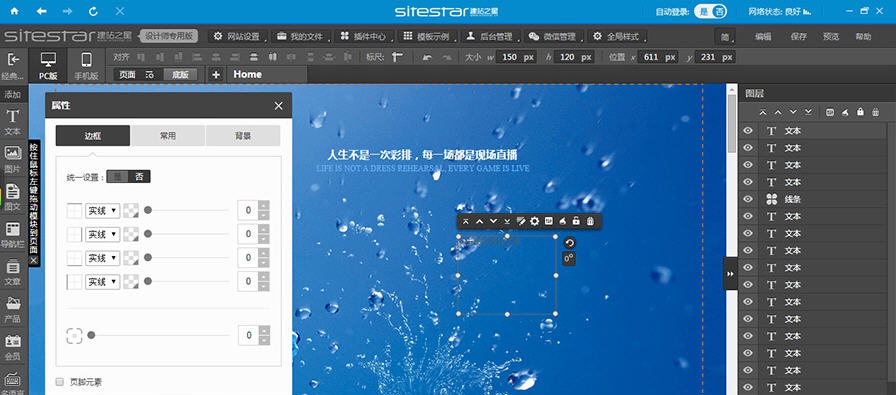Add a 会员 member module
This screenshot has height=395, width=896.
coord(13,348)
